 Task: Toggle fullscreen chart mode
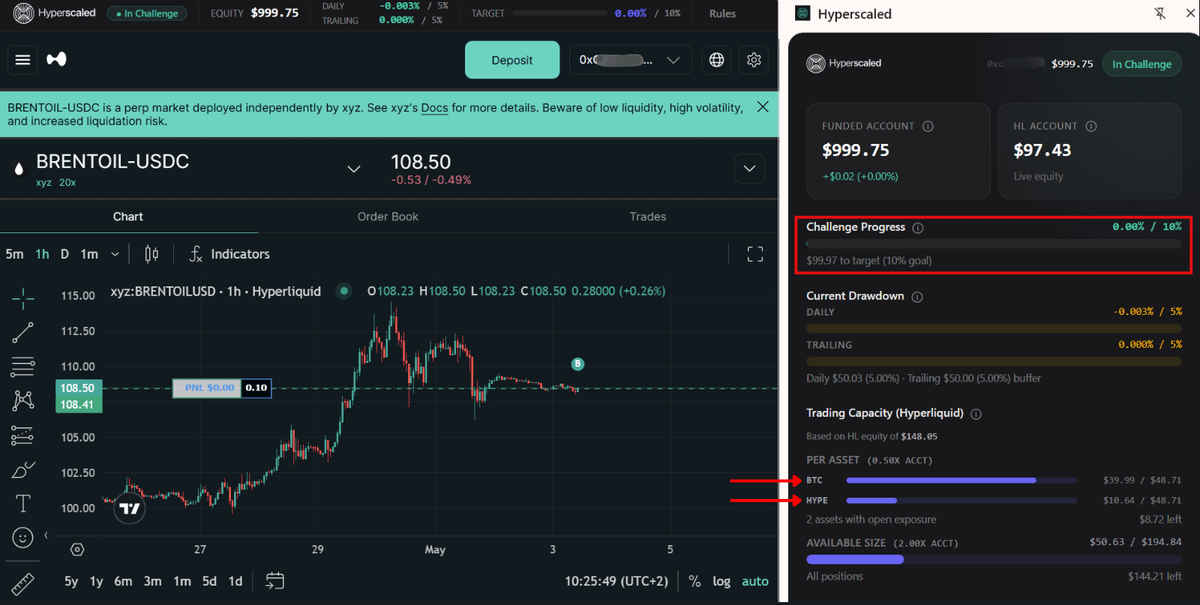[755, 254]
